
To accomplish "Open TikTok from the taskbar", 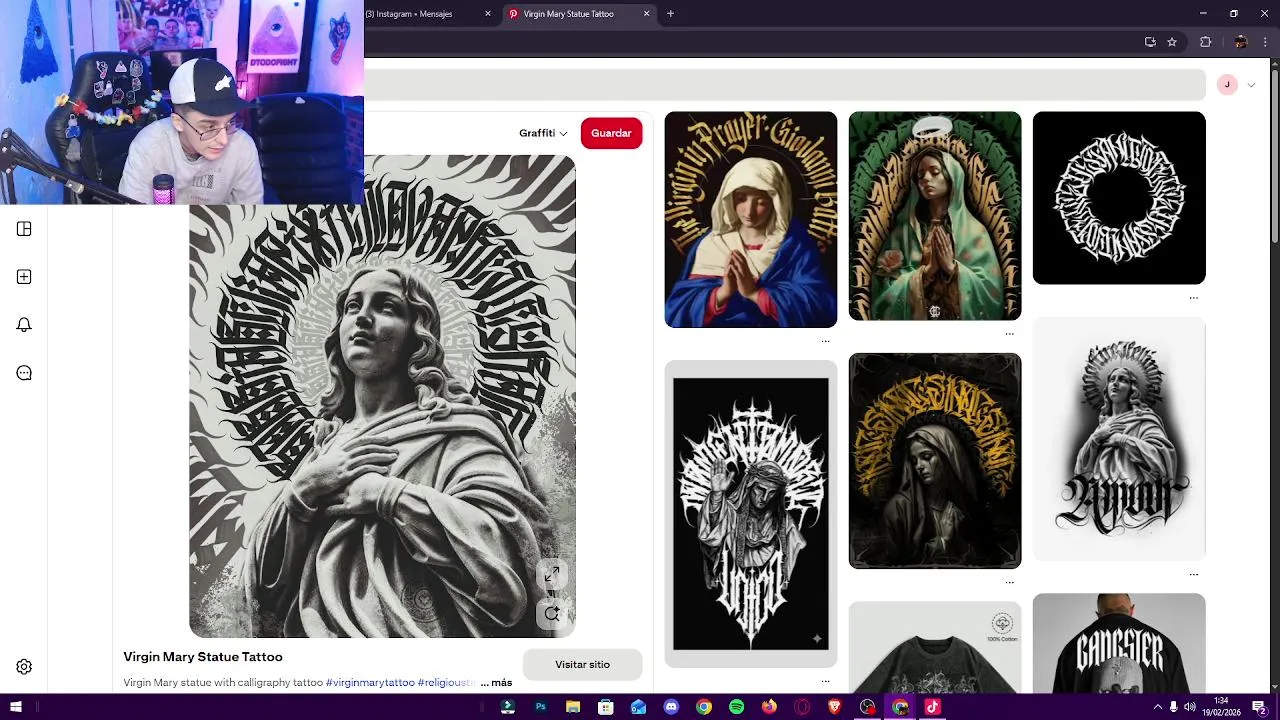I will [933, 707].
